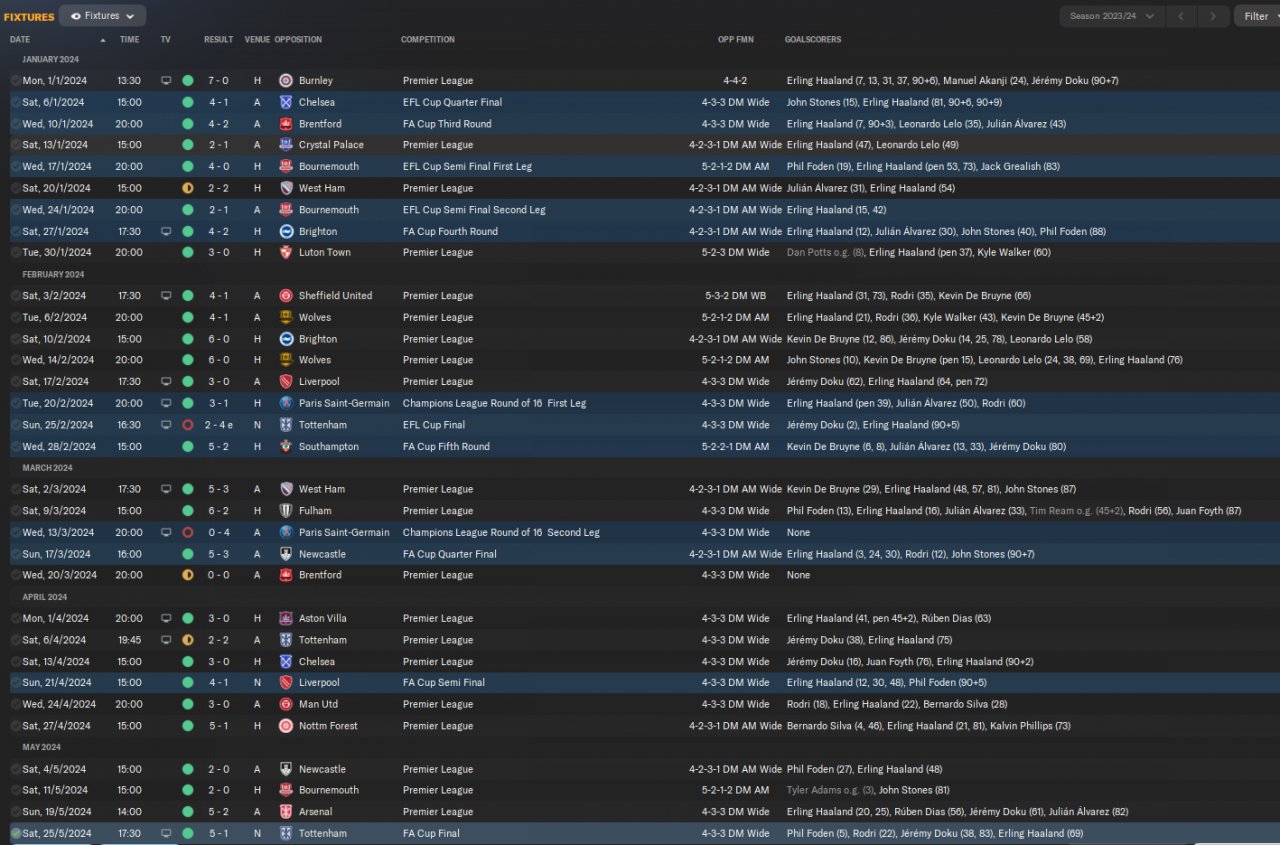Click the Luton Town club badge
1280x845 pixels.
[x=286, y=253]
